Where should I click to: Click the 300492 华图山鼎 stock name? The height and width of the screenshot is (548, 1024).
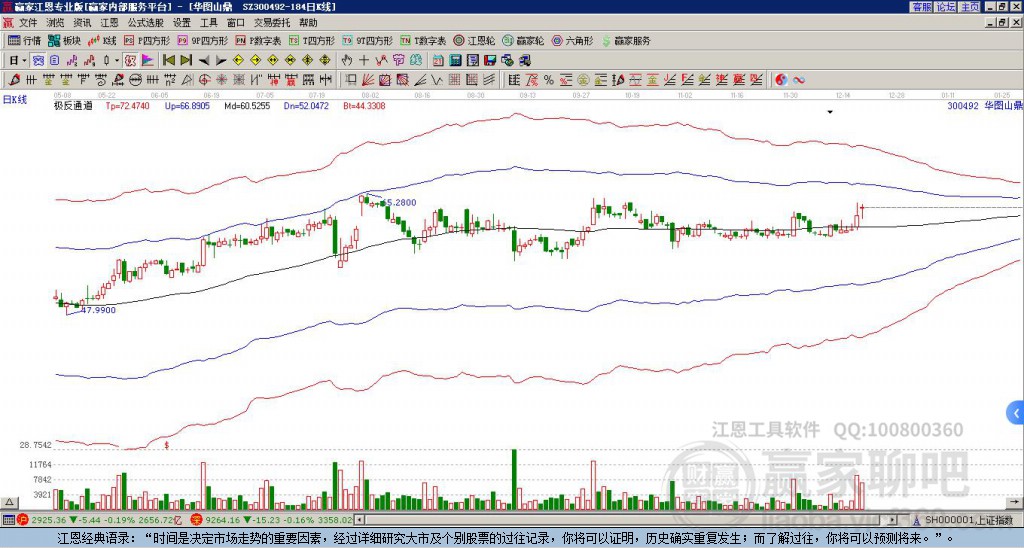click(984, 106)
